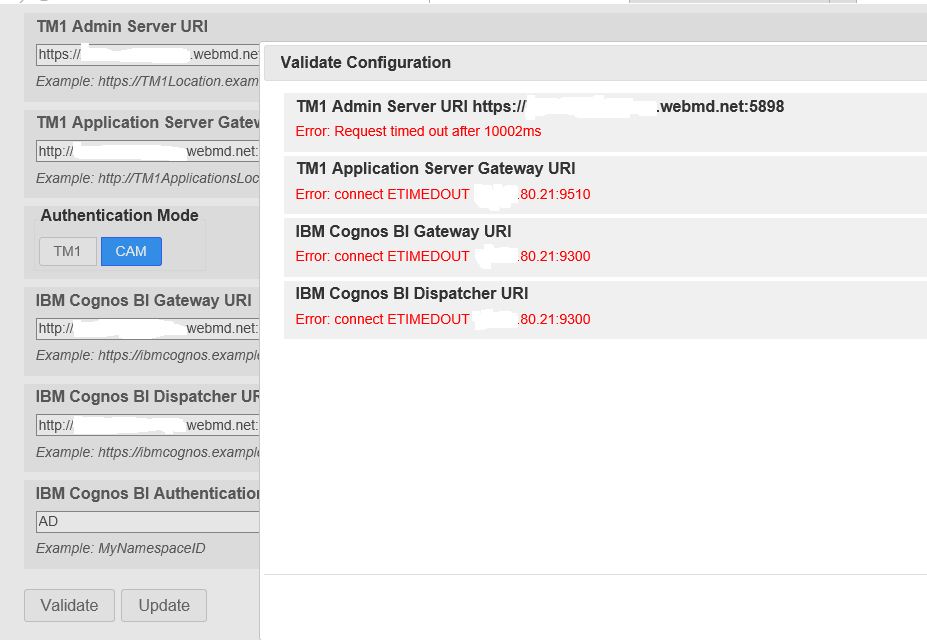The height and width of the screenshot is (640, 927).
Task: Click IBM Cognos BI Gateway URI result heading
Action: pyautogui.click(x=403, y=231)
